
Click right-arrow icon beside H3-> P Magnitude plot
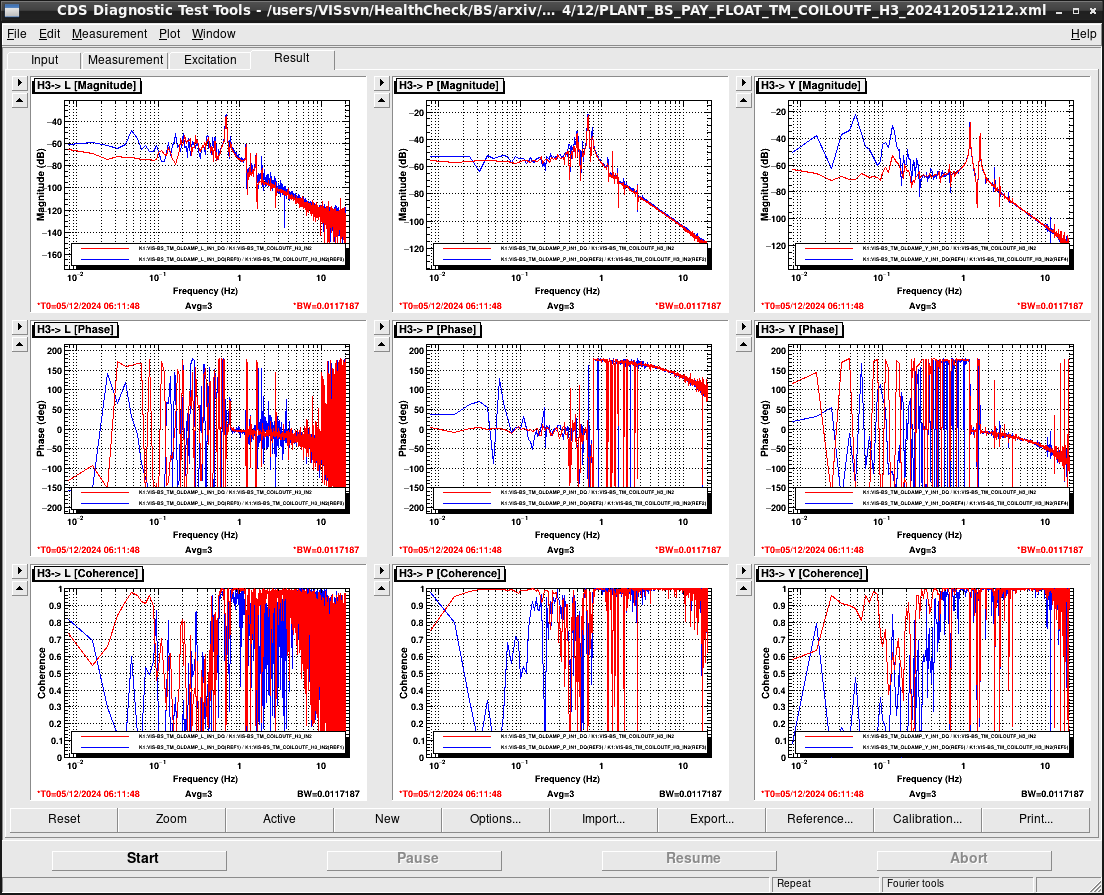point(382,83)
